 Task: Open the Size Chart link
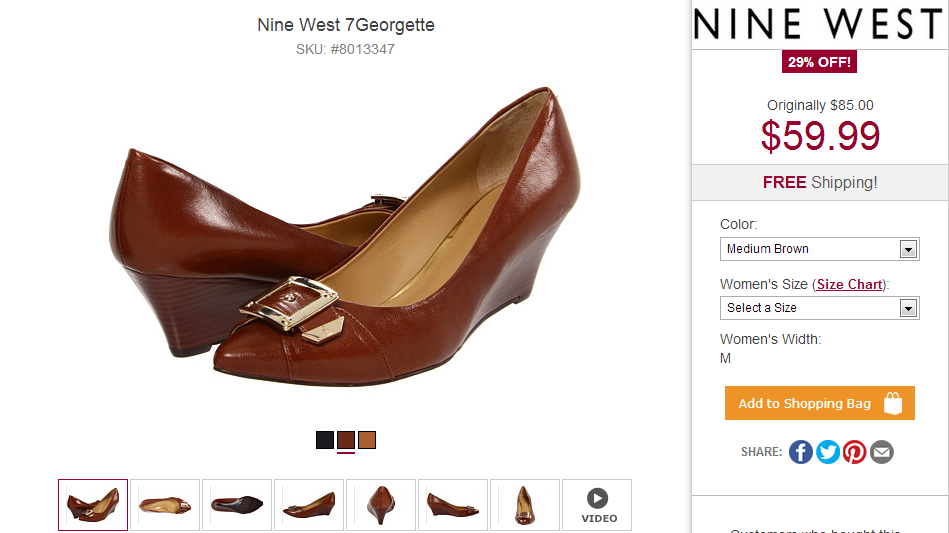pyautogui.click(x=849, y=284)
